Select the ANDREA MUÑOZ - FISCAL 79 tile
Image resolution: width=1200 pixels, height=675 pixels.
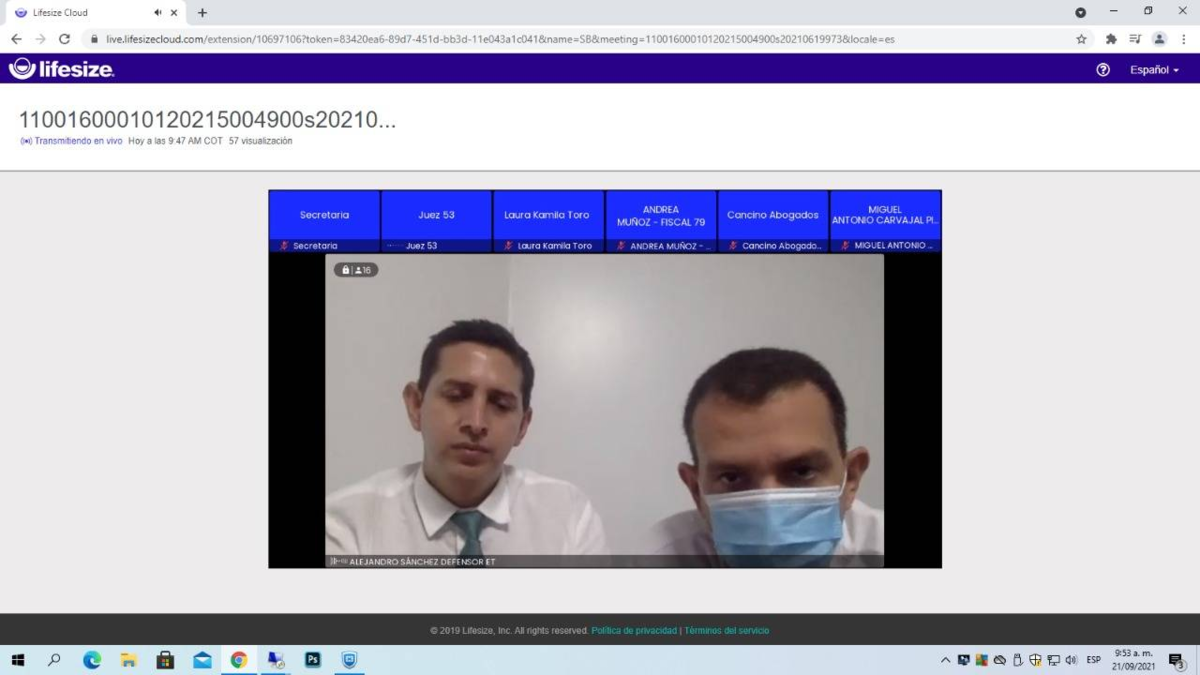click(661, 215)
